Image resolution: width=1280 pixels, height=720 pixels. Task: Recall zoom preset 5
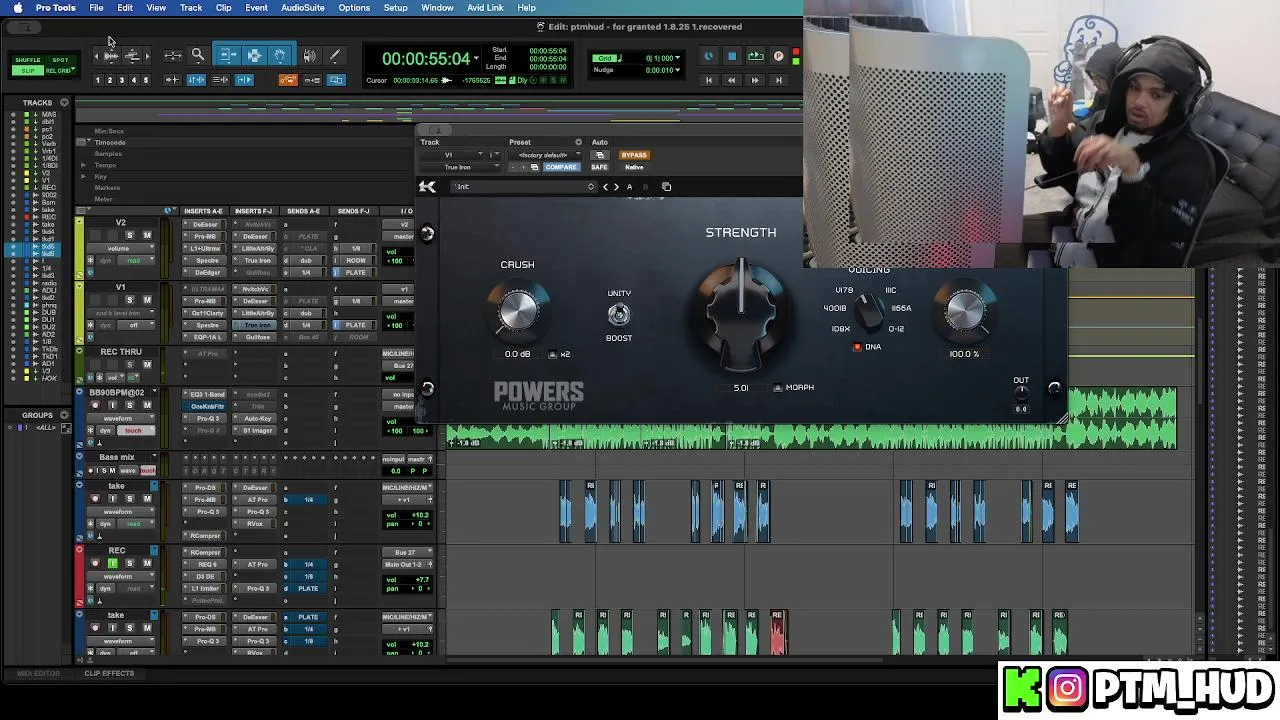click(x=146, y=80)
